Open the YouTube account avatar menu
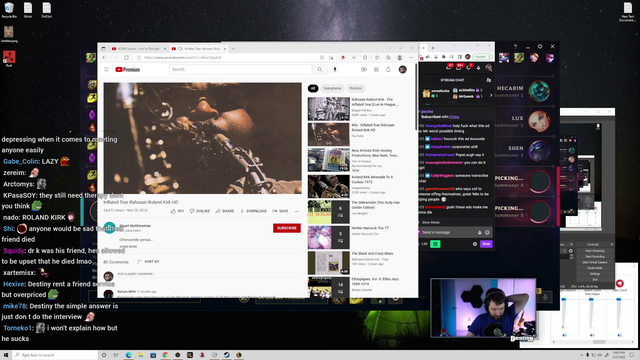Image resolution: width=640 pixels, height=360 pixels. click(x=402, y=69)
